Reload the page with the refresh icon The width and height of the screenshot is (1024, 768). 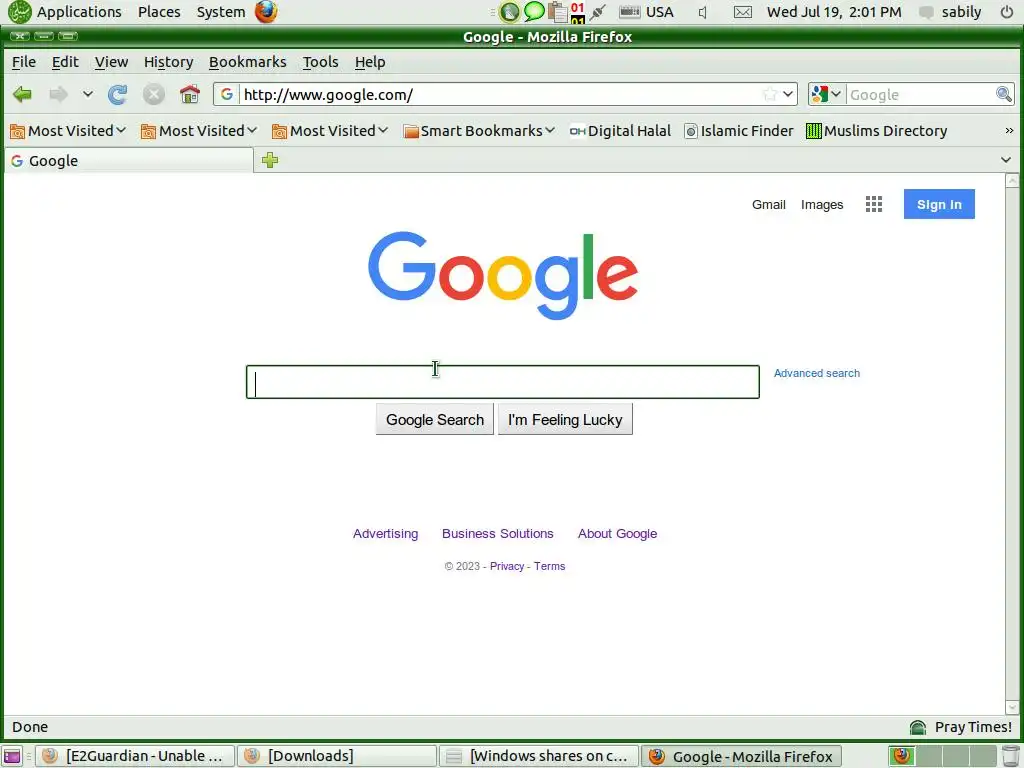118,95
